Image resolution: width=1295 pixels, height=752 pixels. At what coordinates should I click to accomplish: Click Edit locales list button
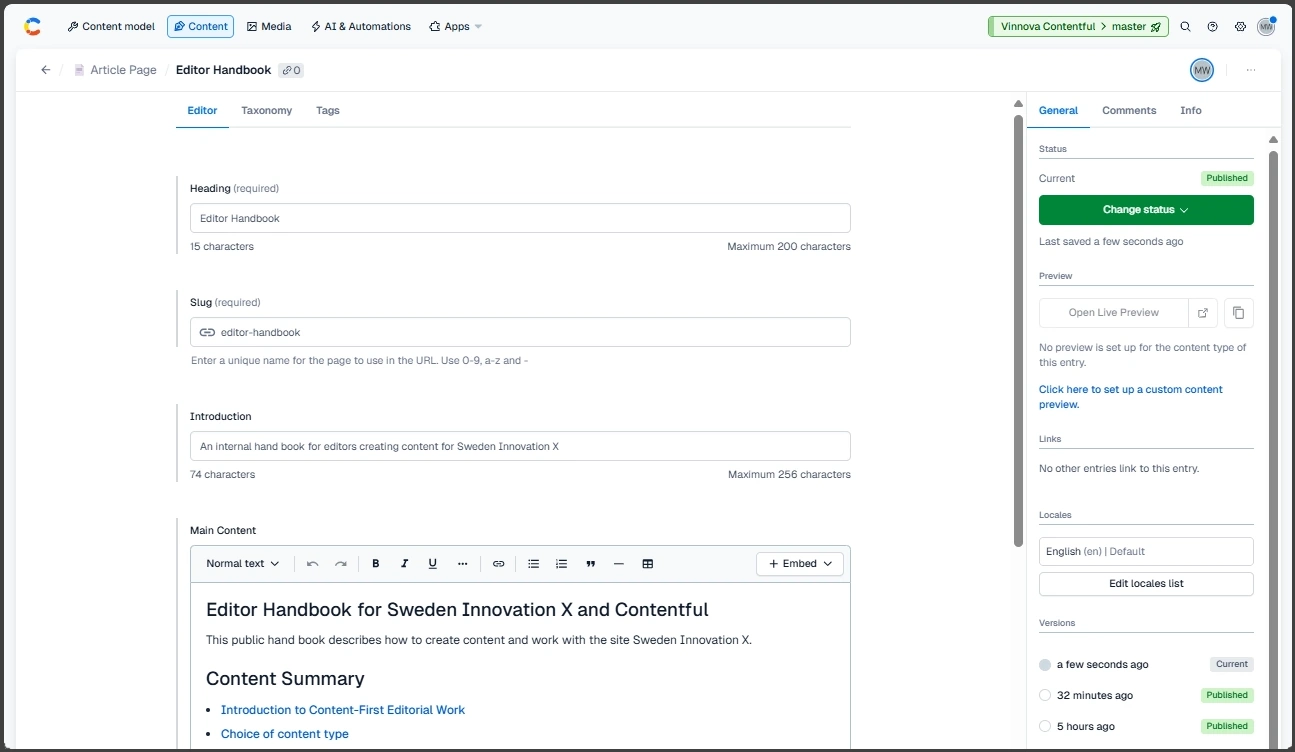1146,584
